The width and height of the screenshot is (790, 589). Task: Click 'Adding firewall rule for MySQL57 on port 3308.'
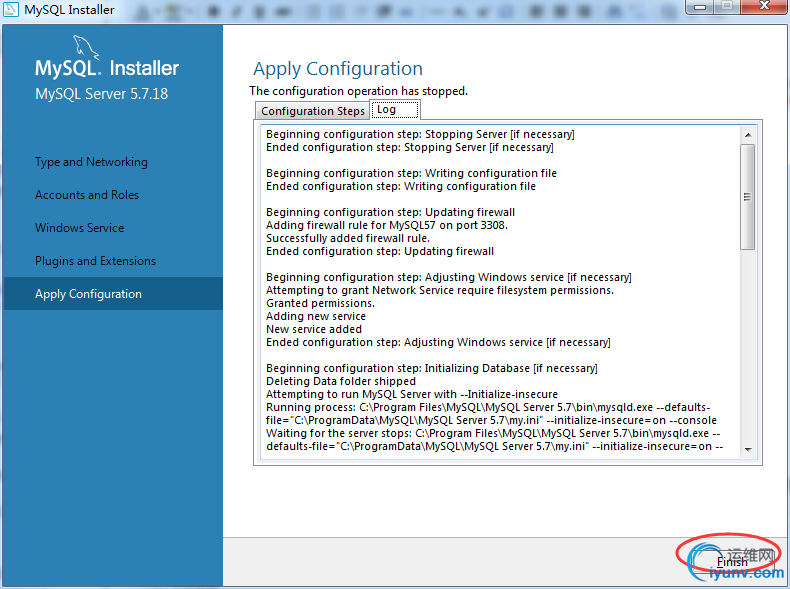tap(386, 225)
